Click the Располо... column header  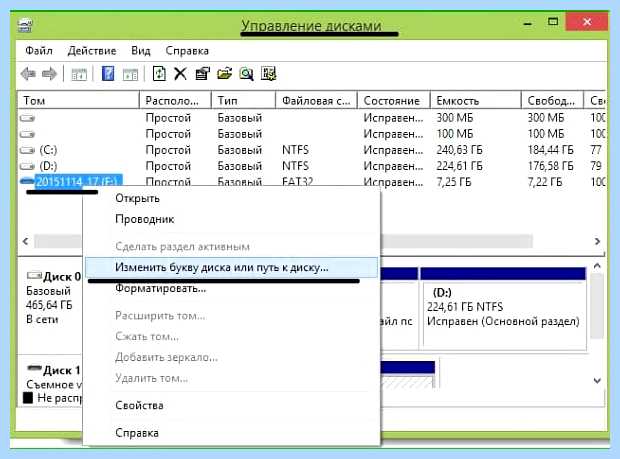(x=175, y=101)
